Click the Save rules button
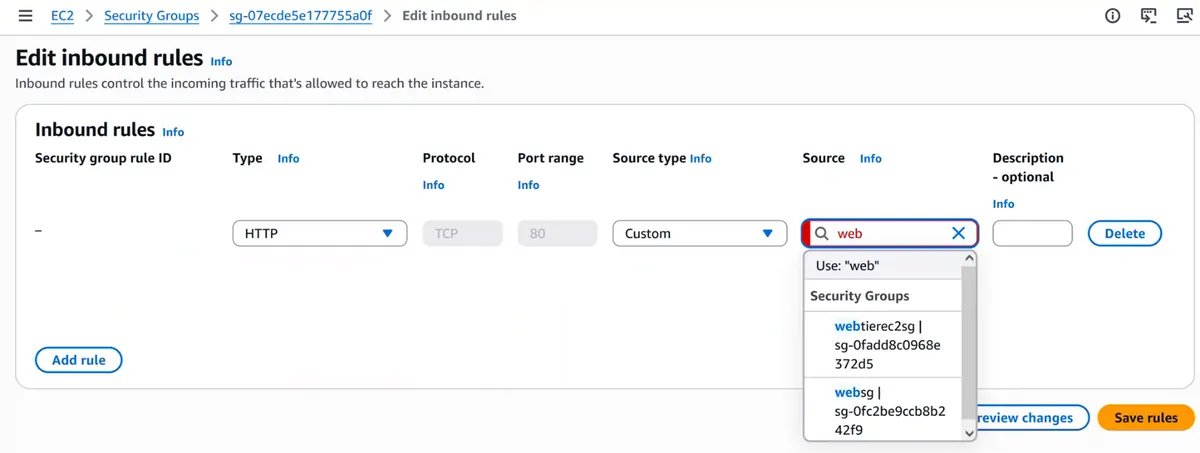 point(1145,418)
